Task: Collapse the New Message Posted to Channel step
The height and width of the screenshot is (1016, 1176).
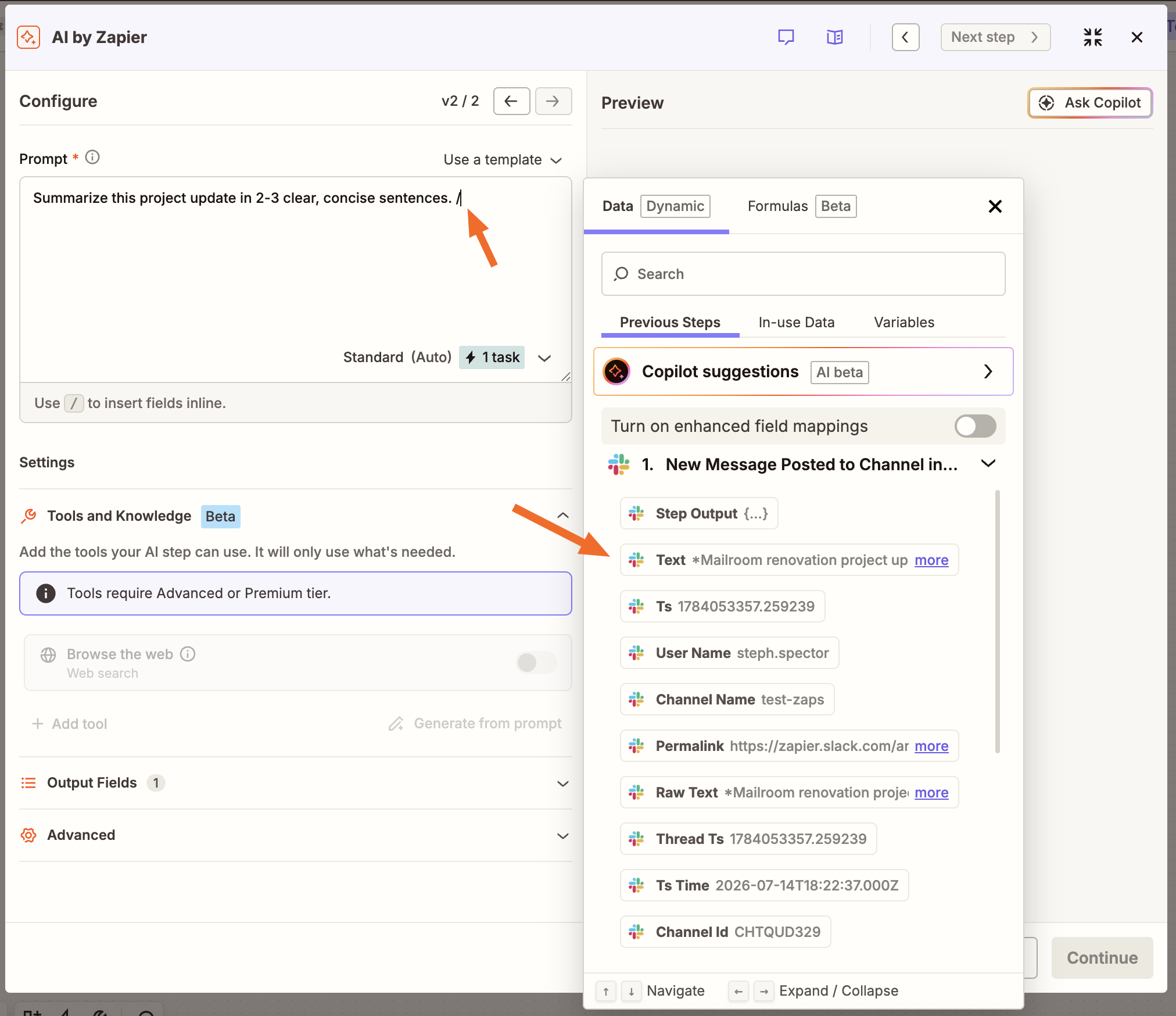Action: [988, 463]
